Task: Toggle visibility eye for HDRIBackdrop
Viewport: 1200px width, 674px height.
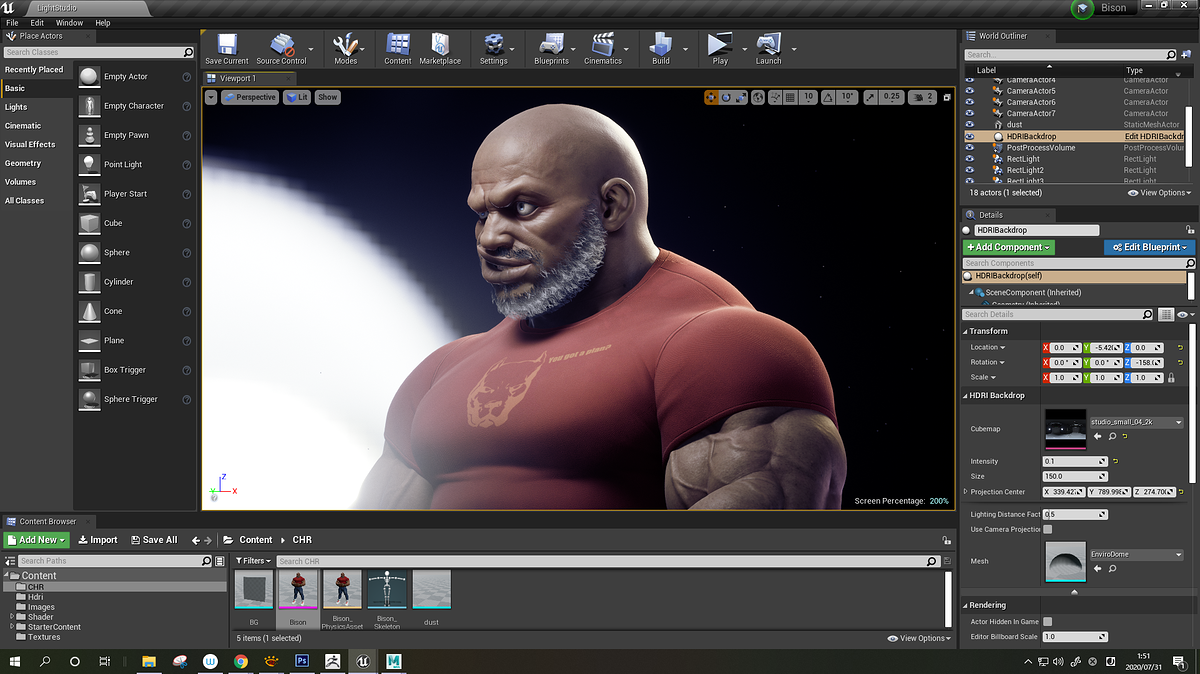Action: (970, 136)
